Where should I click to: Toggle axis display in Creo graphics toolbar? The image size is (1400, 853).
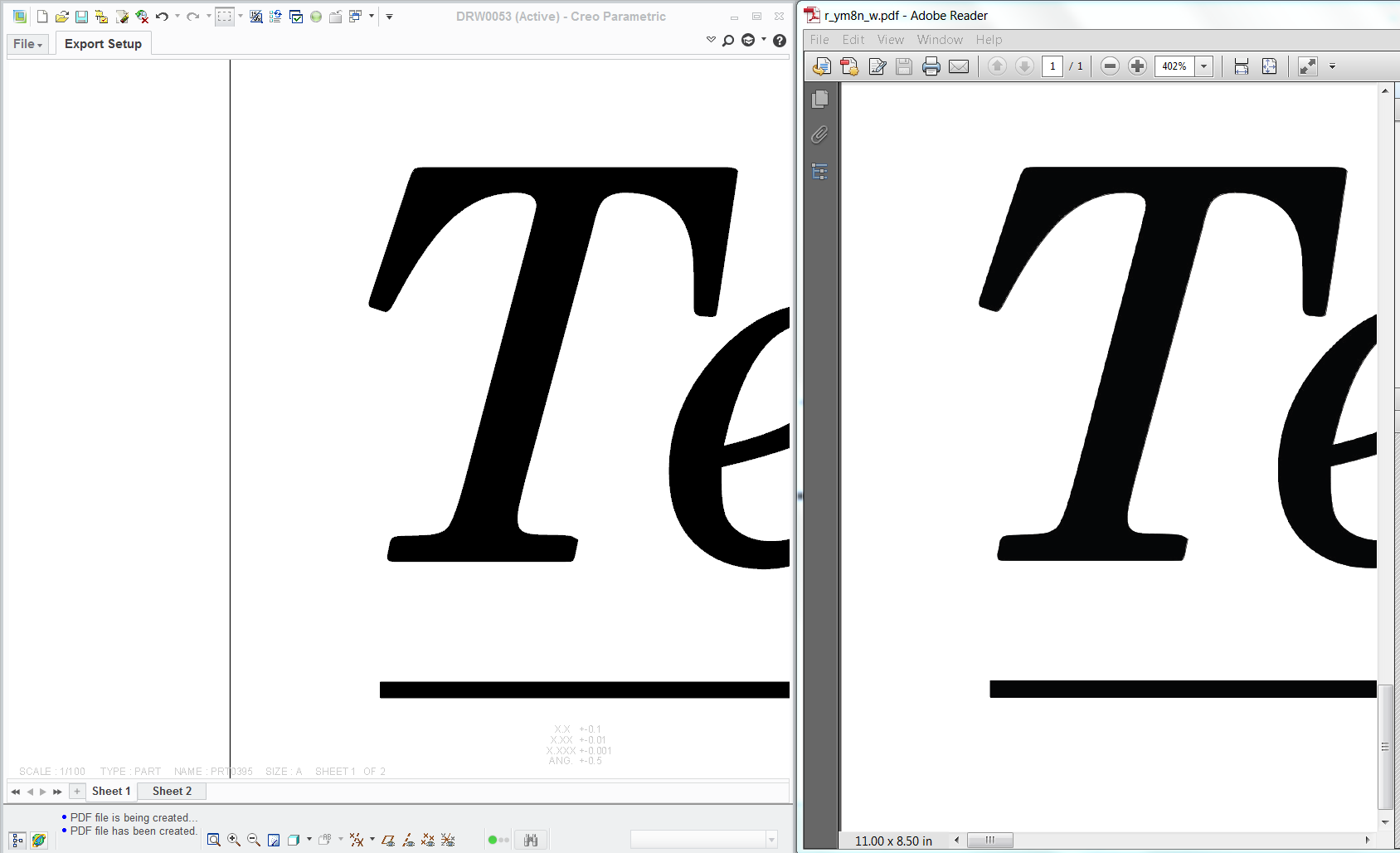408,840
